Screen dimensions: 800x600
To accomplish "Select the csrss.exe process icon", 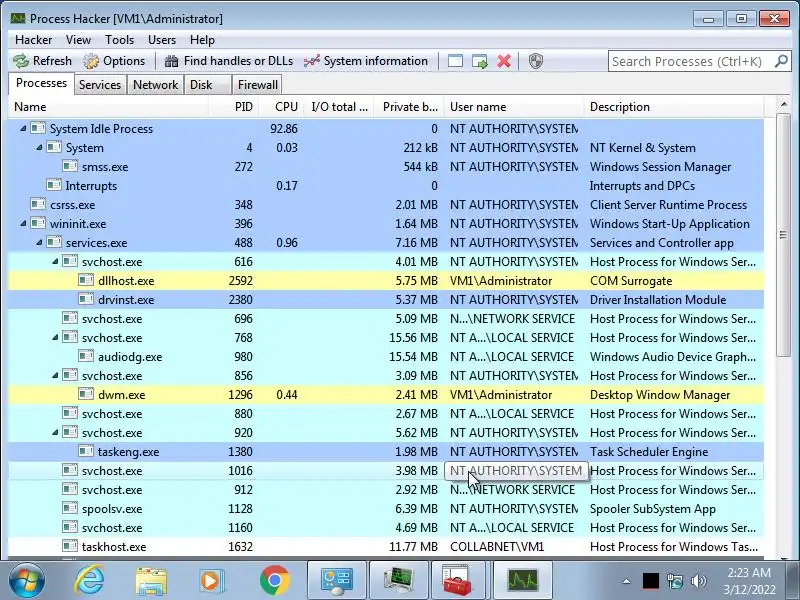I will [x=38, y=205].
